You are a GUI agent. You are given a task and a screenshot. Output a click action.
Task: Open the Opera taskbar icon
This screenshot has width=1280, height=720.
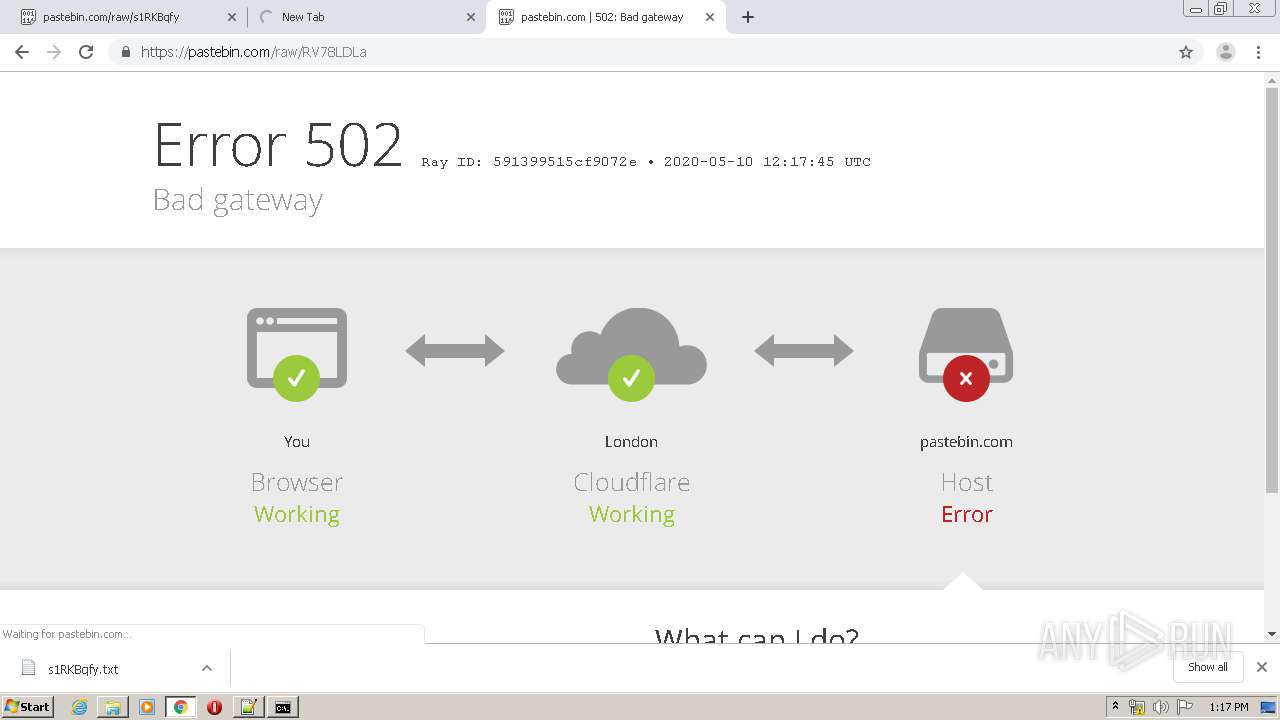click(x=214, y=707)
